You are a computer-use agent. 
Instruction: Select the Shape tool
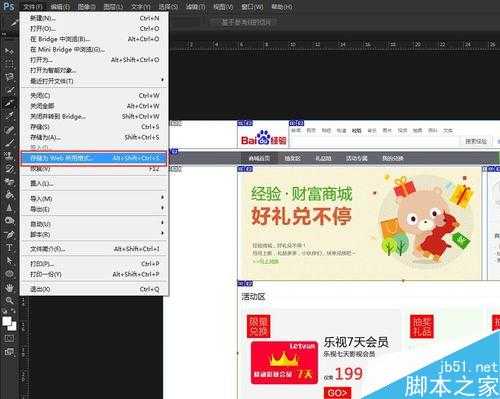9,274
